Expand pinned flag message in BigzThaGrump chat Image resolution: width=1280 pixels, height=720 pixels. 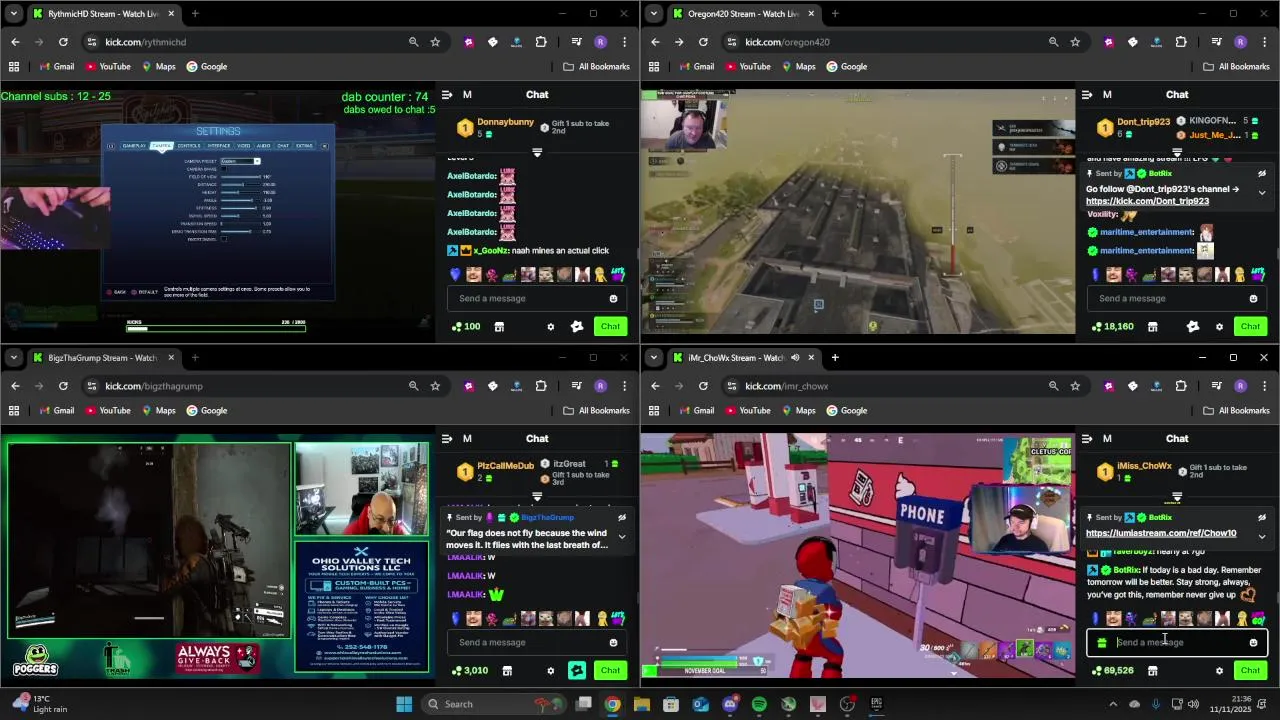(x=622, y=537)
